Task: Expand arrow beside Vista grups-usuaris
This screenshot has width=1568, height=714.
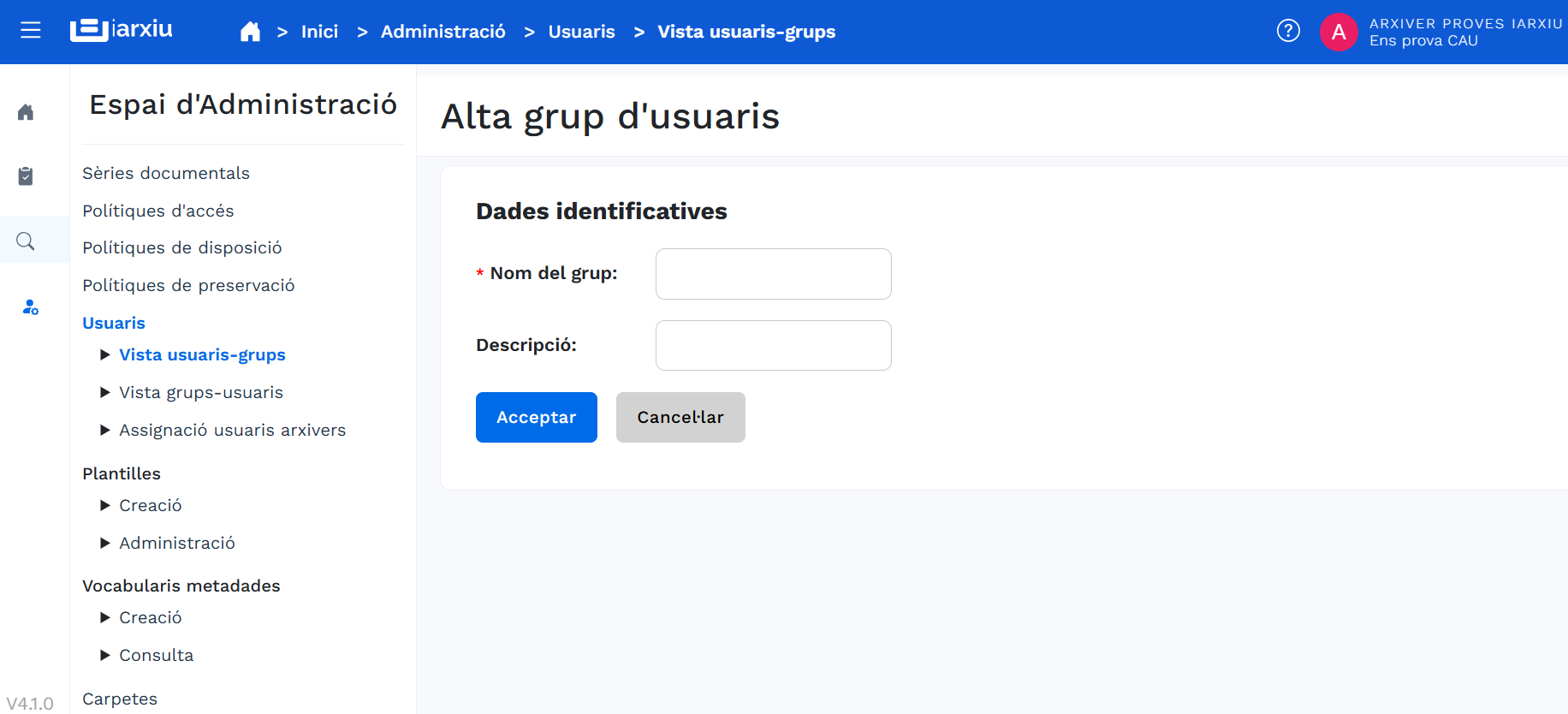Action: tap(105, 392)
